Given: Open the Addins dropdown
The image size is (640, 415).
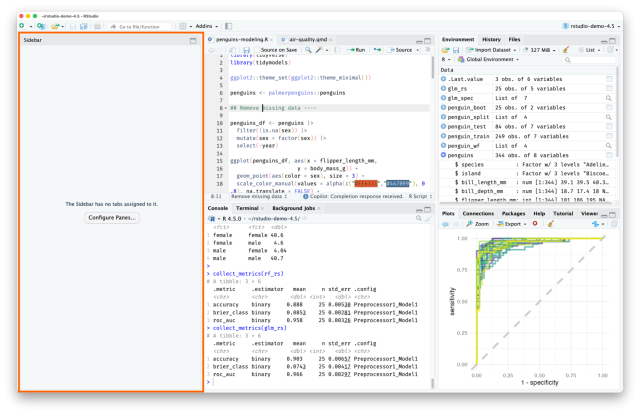Looking at the screenshot, I should [x=207, y=26].
